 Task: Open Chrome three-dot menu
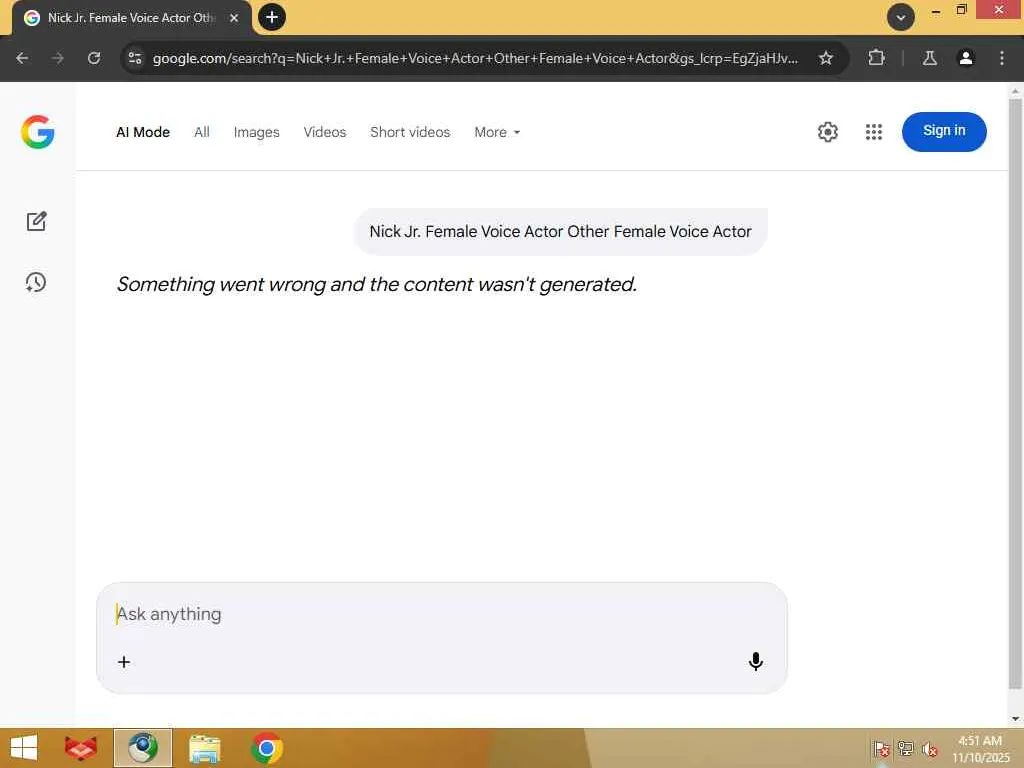click(x=1002, y=58)
